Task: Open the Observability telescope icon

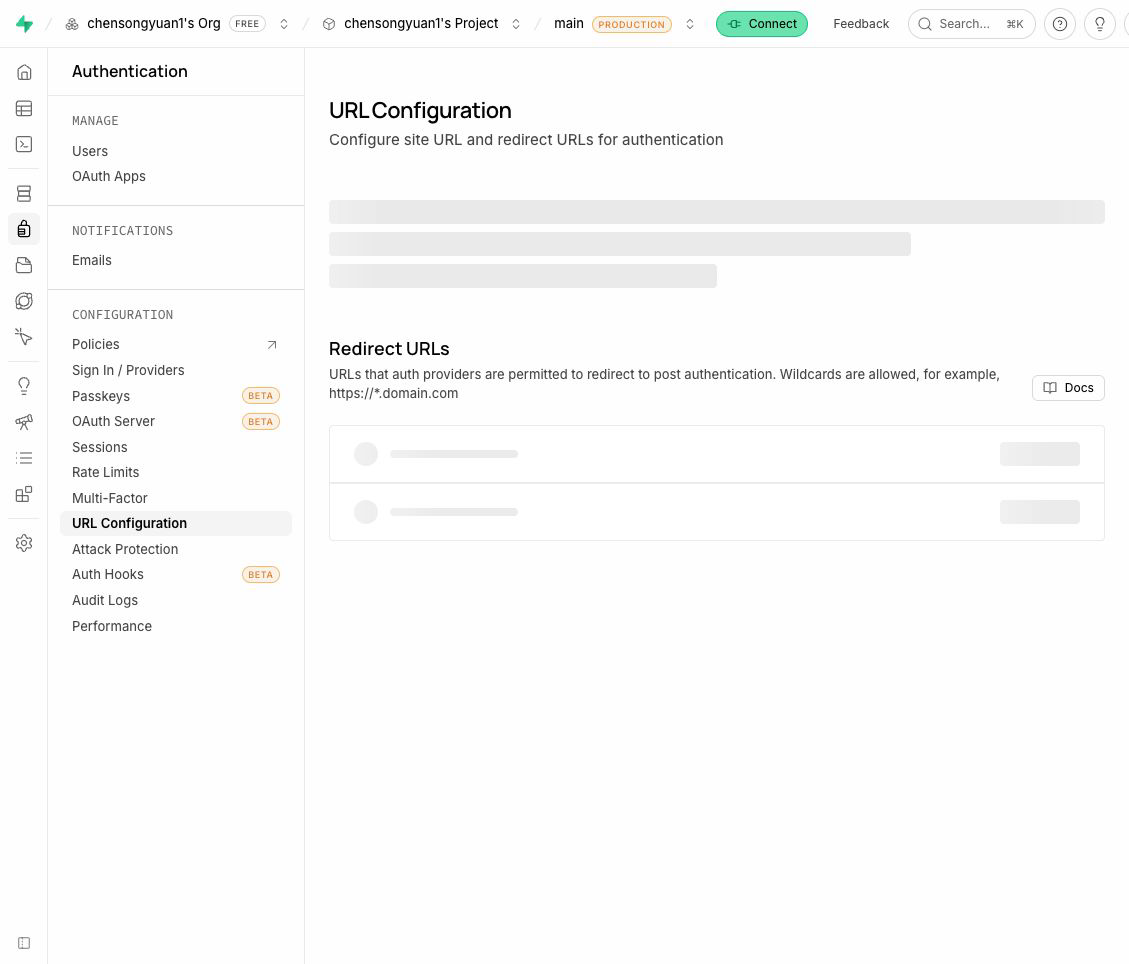Action: point(24,422)
